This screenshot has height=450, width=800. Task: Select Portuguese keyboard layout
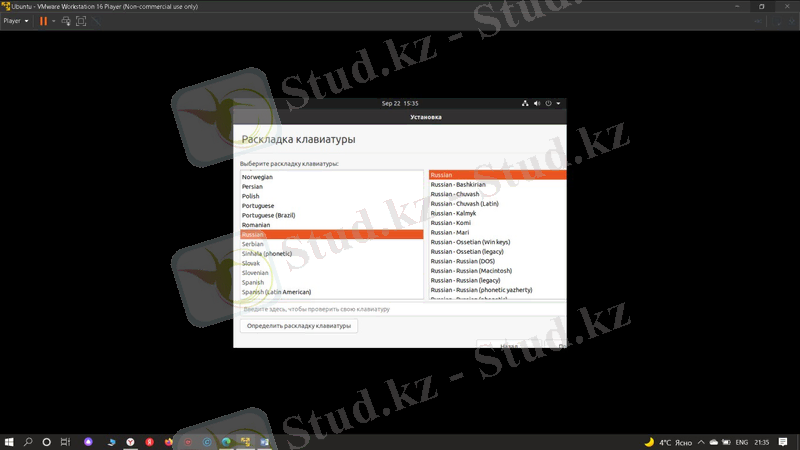pyautogui.click(x=332, y=206)
